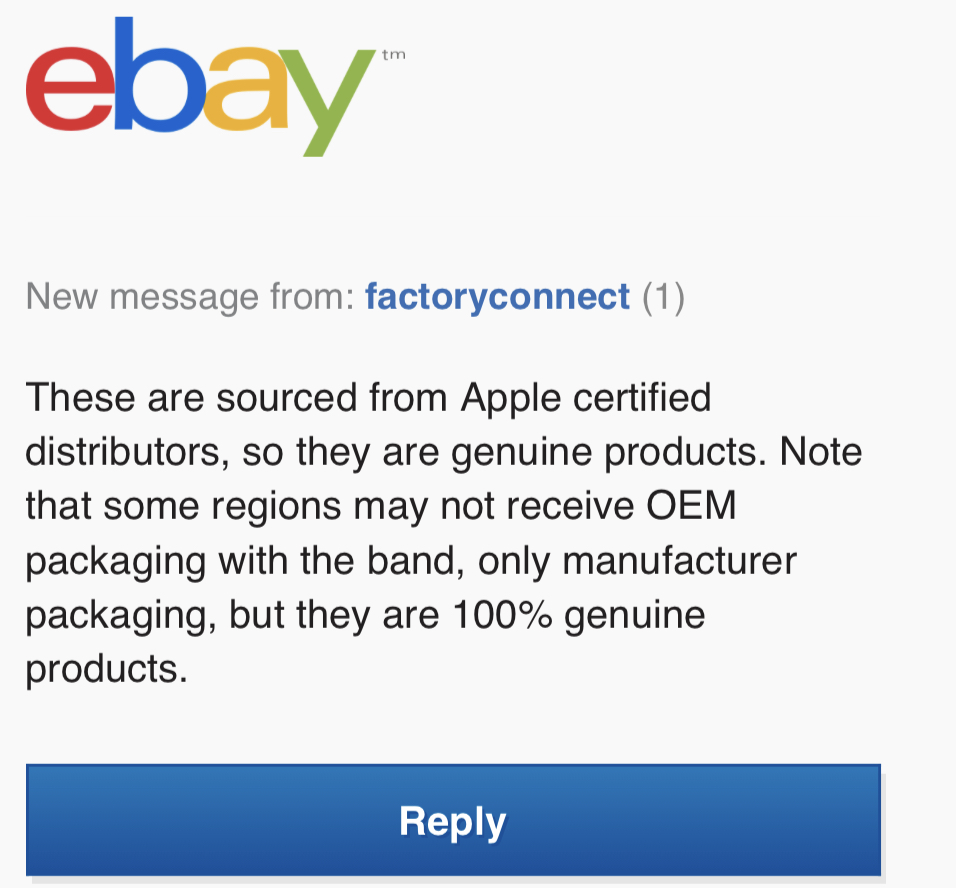Click the text '100%' in the message
This screenshot has width=956, height=888.
click(503, 615)
